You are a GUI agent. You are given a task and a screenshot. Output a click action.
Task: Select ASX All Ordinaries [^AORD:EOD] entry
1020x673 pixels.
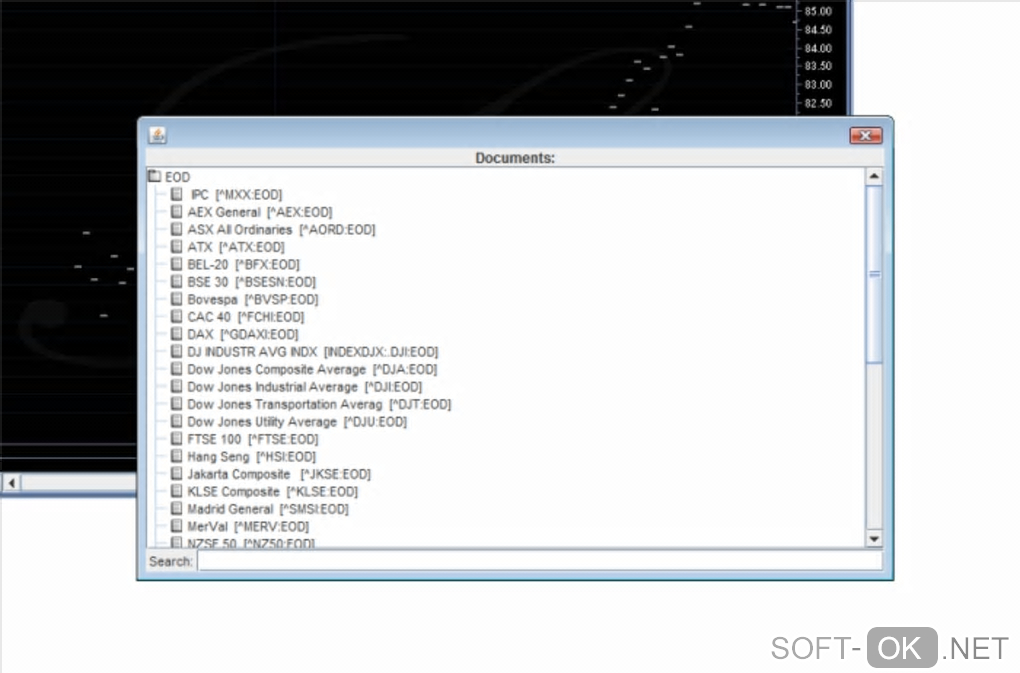281,230
